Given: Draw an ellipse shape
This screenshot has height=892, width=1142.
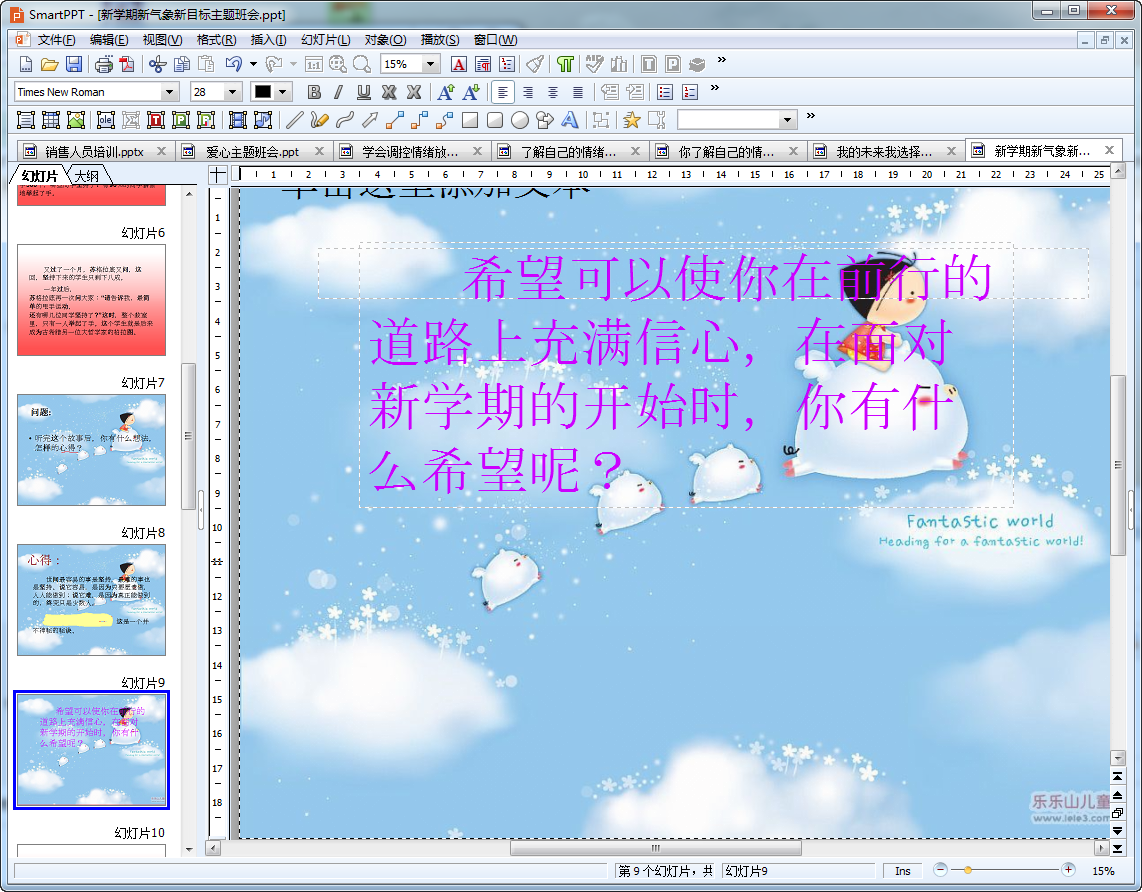Looking at the screenshot, I should (x=519, y=119).
